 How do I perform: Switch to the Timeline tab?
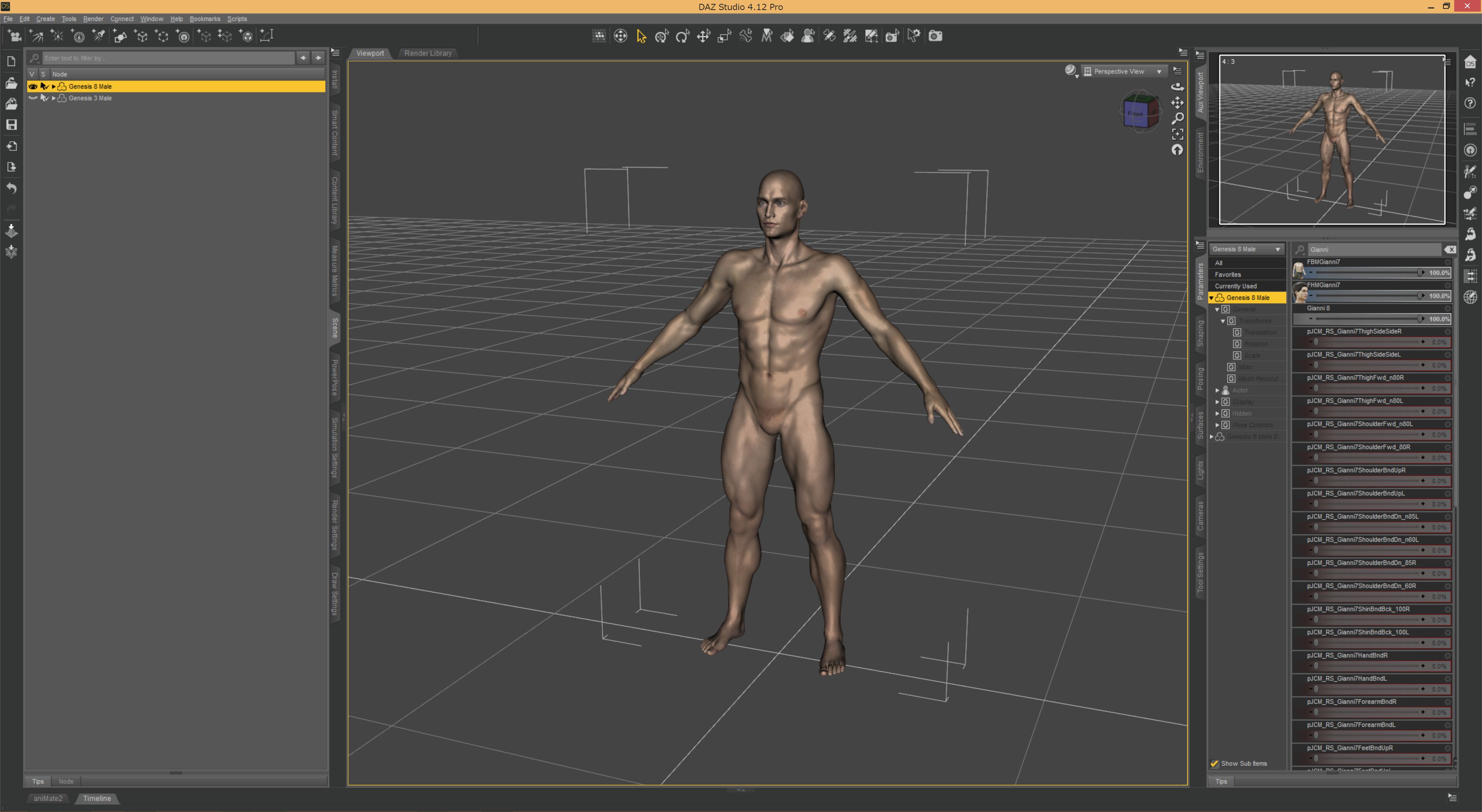point(96,798)
